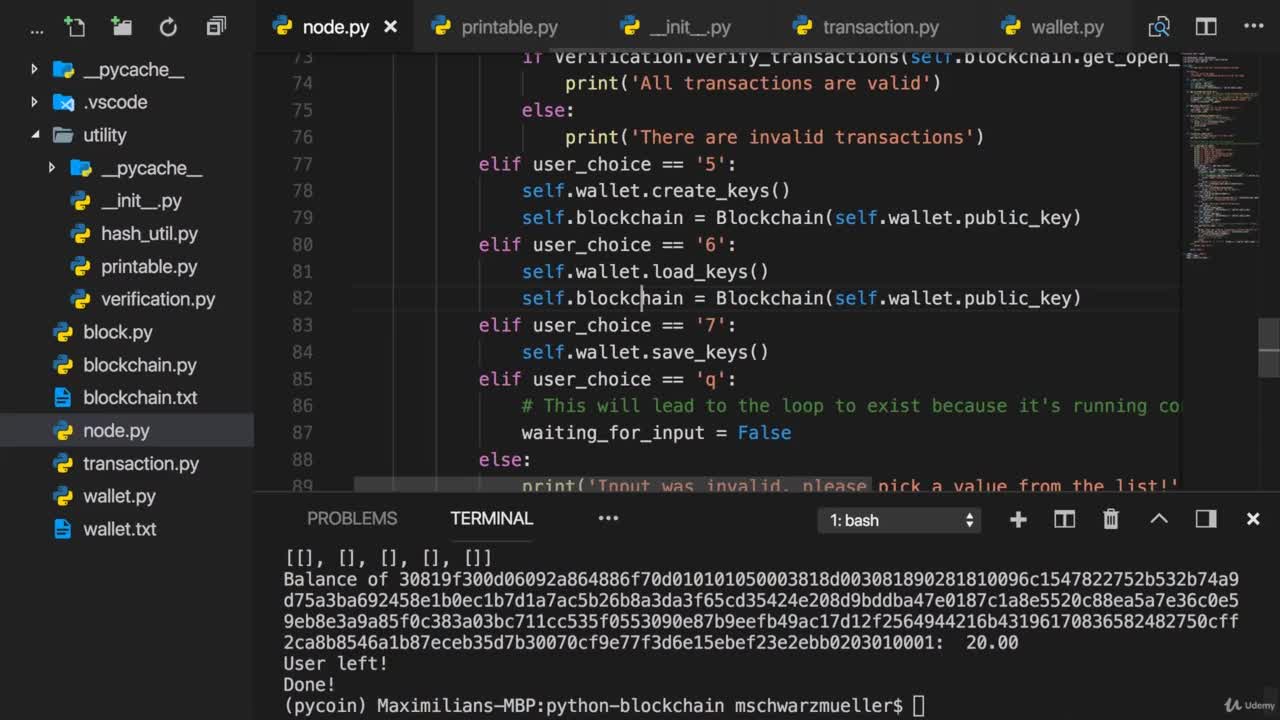The width and height of the screenshot is (1280, 720).
Task: Click 'self.wallet.load_keys()' on line 81
Action: 645,272
